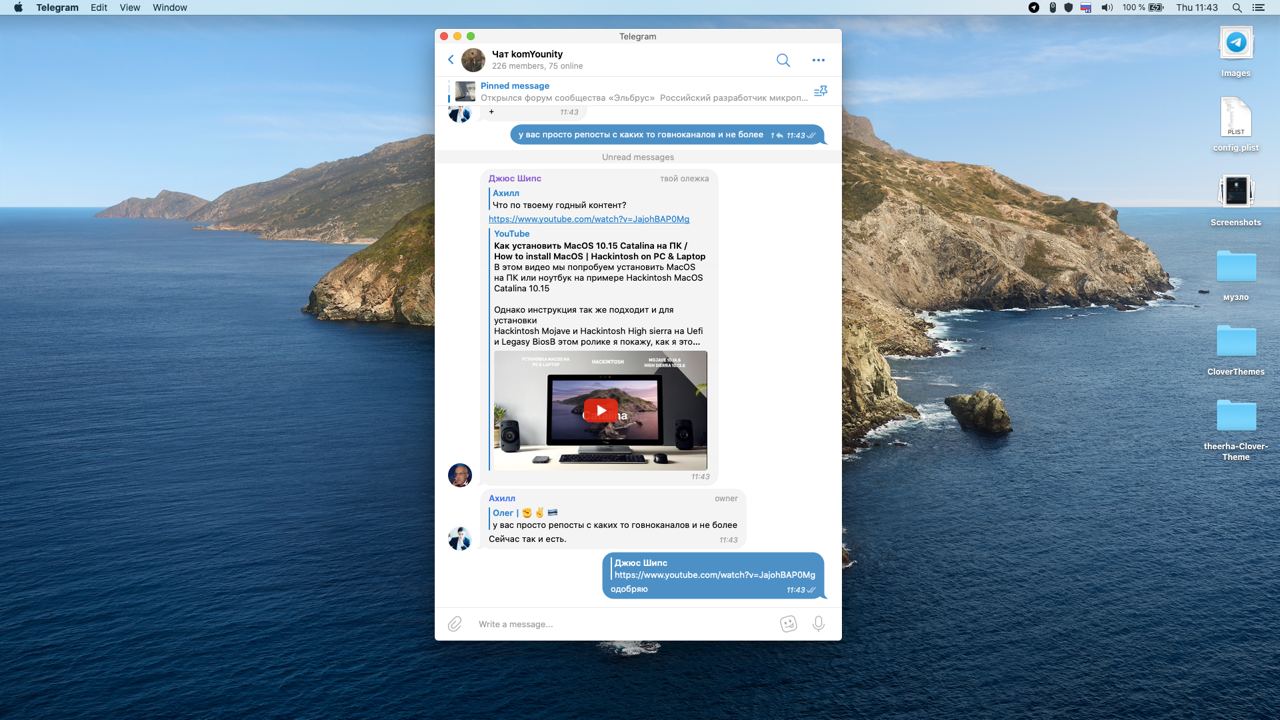Open the Чат komYounity group avatar
The height and width of the screenshot is (720, 1280).
(473, 60)
